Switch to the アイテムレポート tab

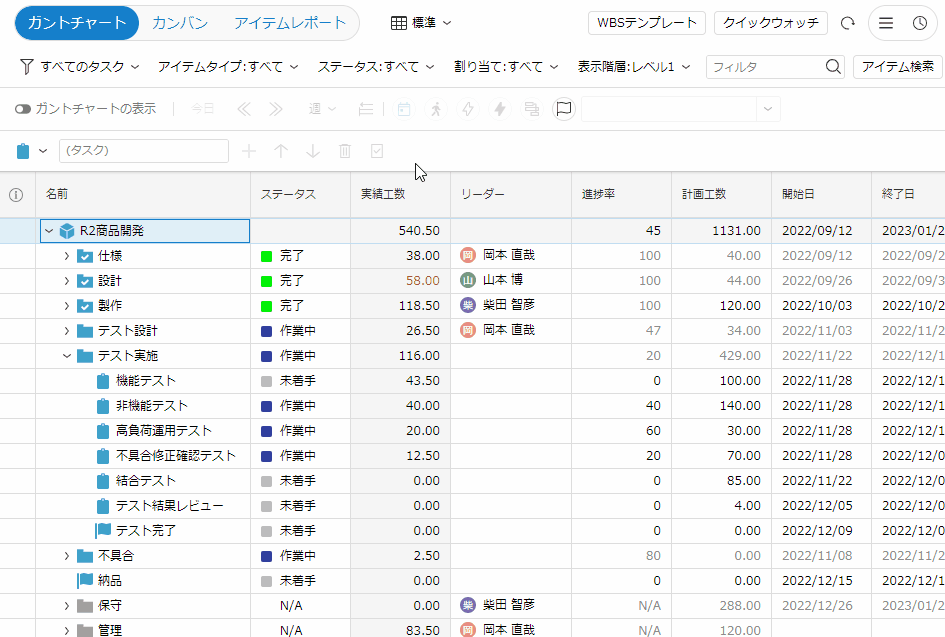click(290, 23)
